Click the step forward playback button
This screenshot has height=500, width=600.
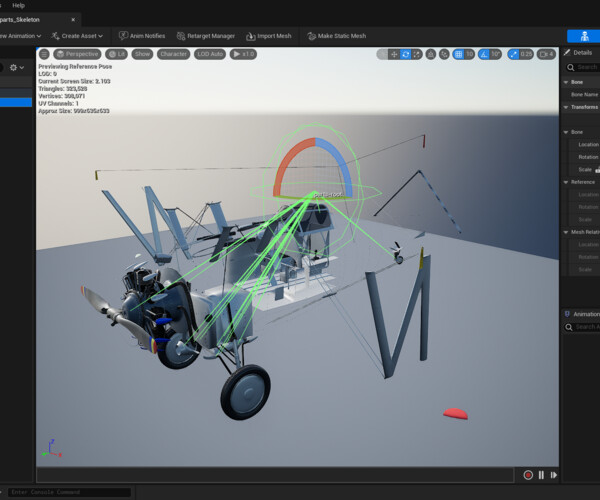[553, 475]
